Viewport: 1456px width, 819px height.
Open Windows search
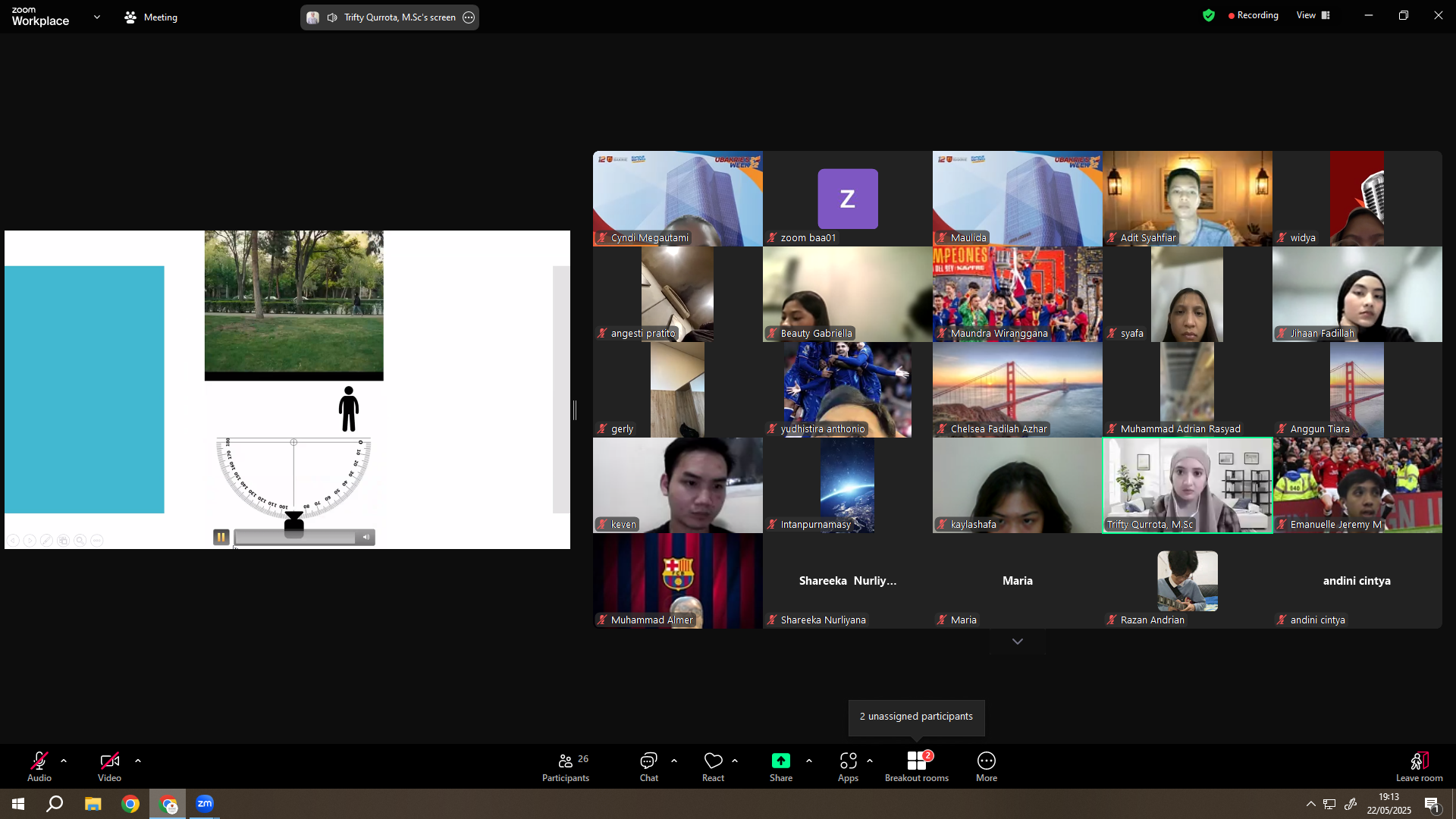tap(55, 804)
